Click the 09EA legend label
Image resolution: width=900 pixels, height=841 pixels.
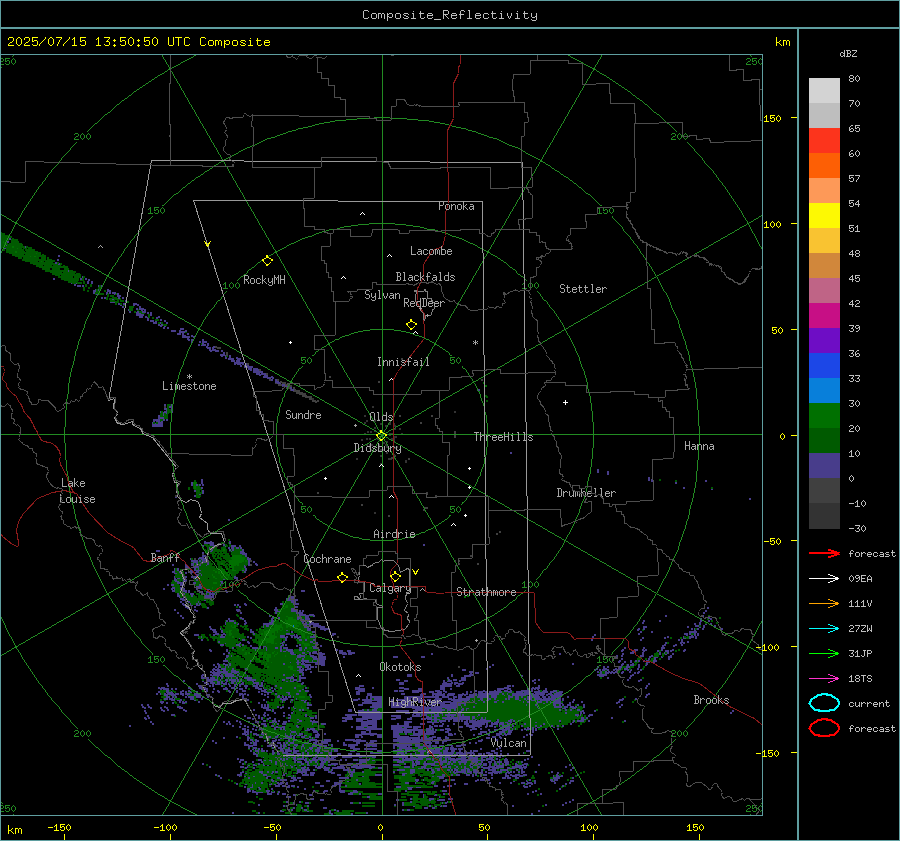click(860, 578)
